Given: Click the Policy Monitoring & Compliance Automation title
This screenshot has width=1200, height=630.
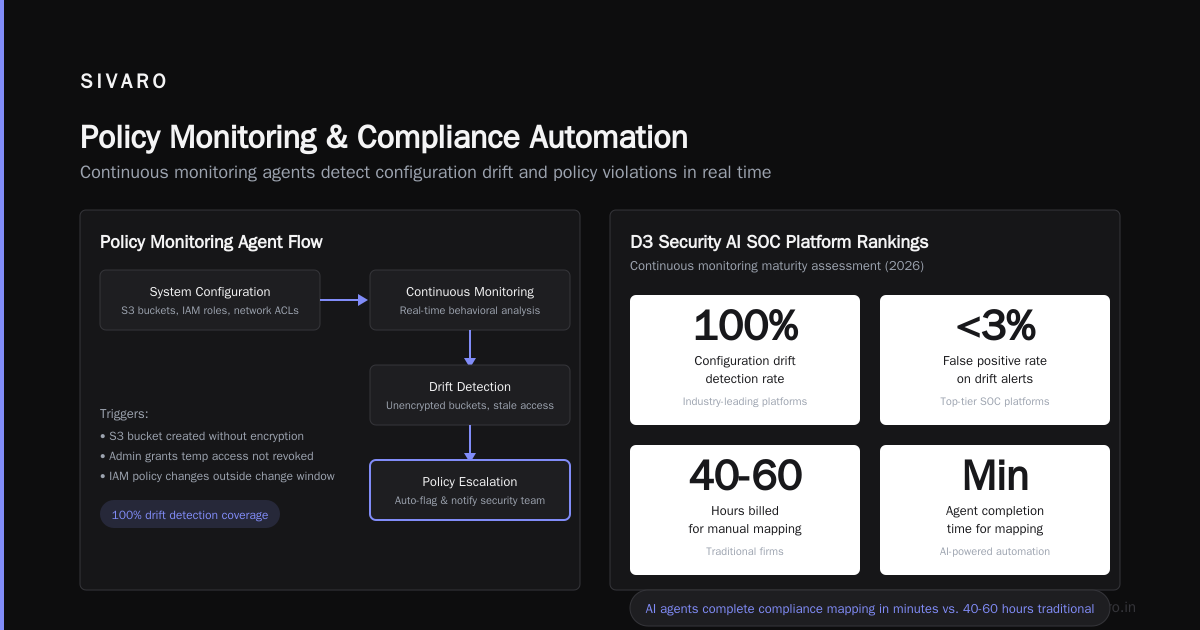Looking at the screenshot, I should [x=384, y=137].
